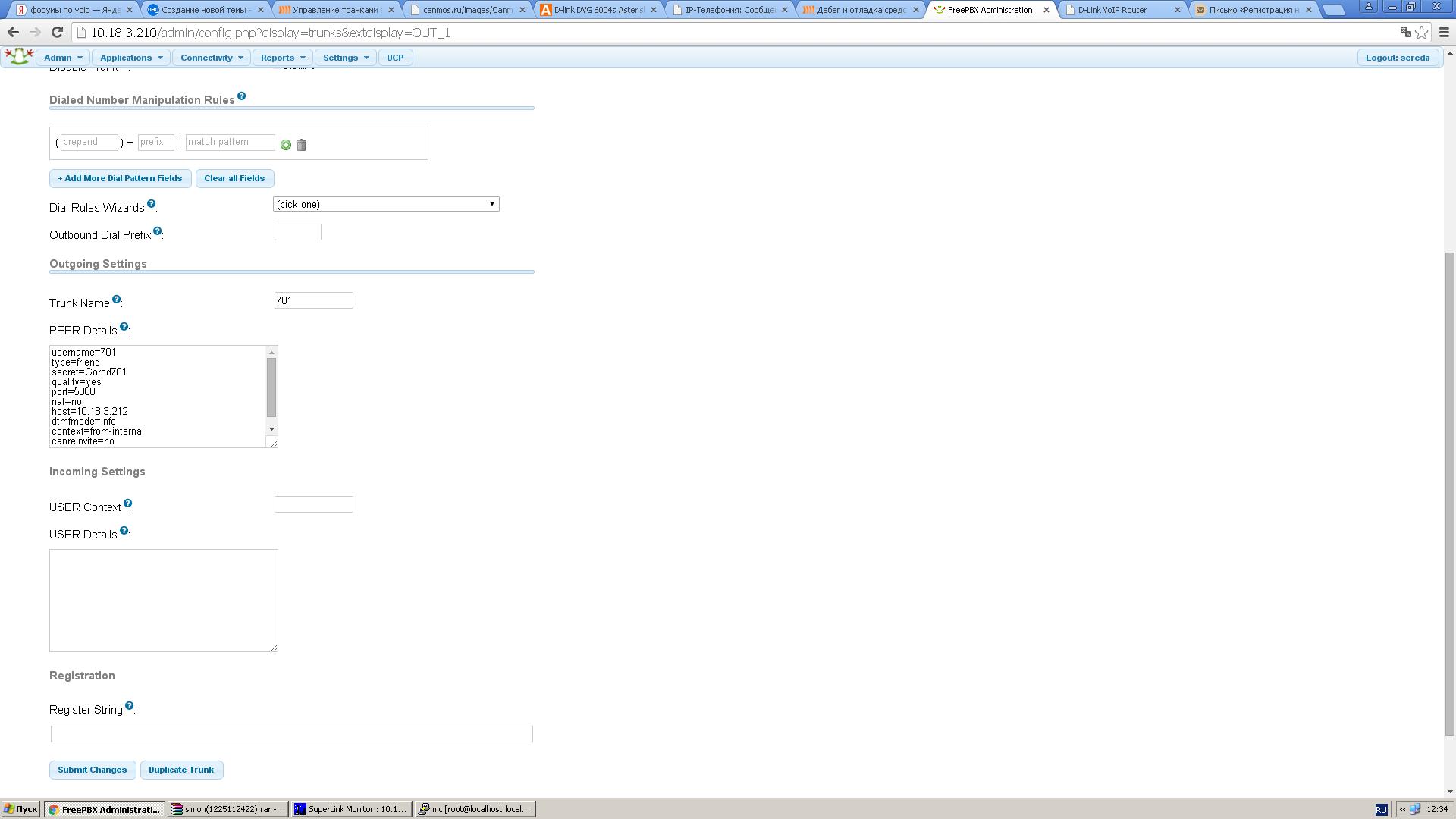
Task: Open the Dial Rules Wizards dropdown
Action: 386,204
